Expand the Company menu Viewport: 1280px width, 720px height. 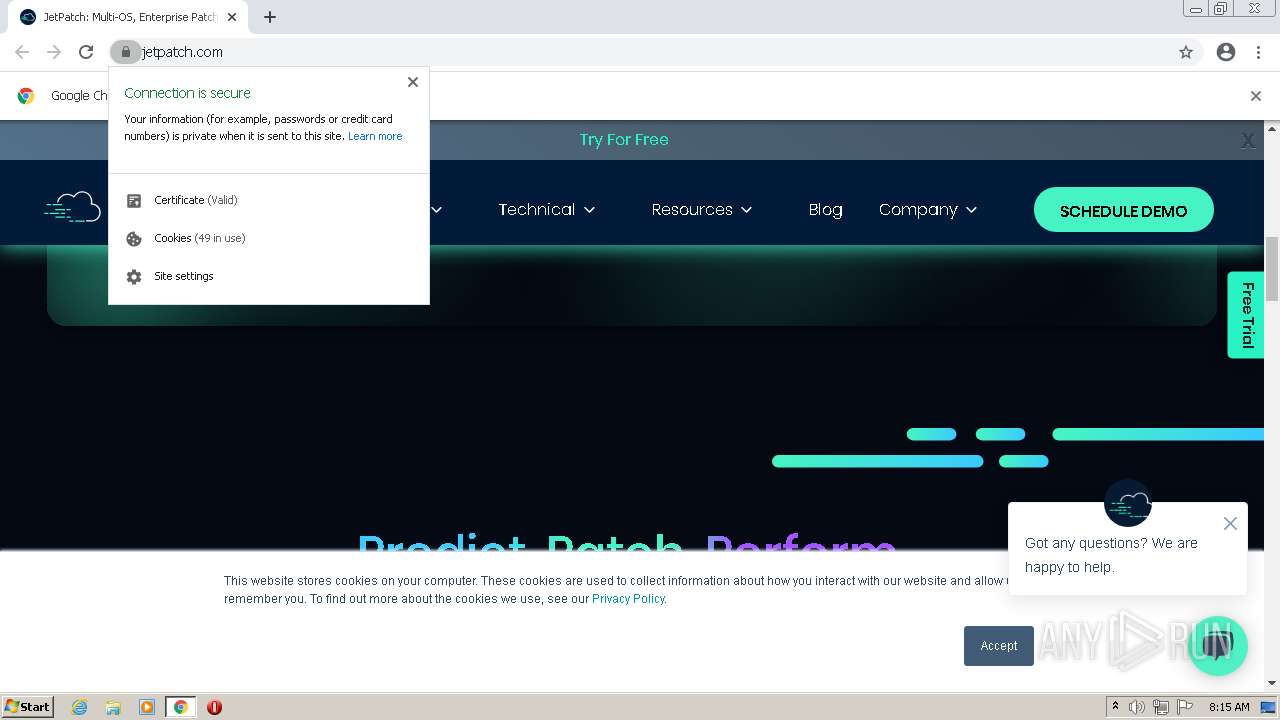(x=928, y=210)
